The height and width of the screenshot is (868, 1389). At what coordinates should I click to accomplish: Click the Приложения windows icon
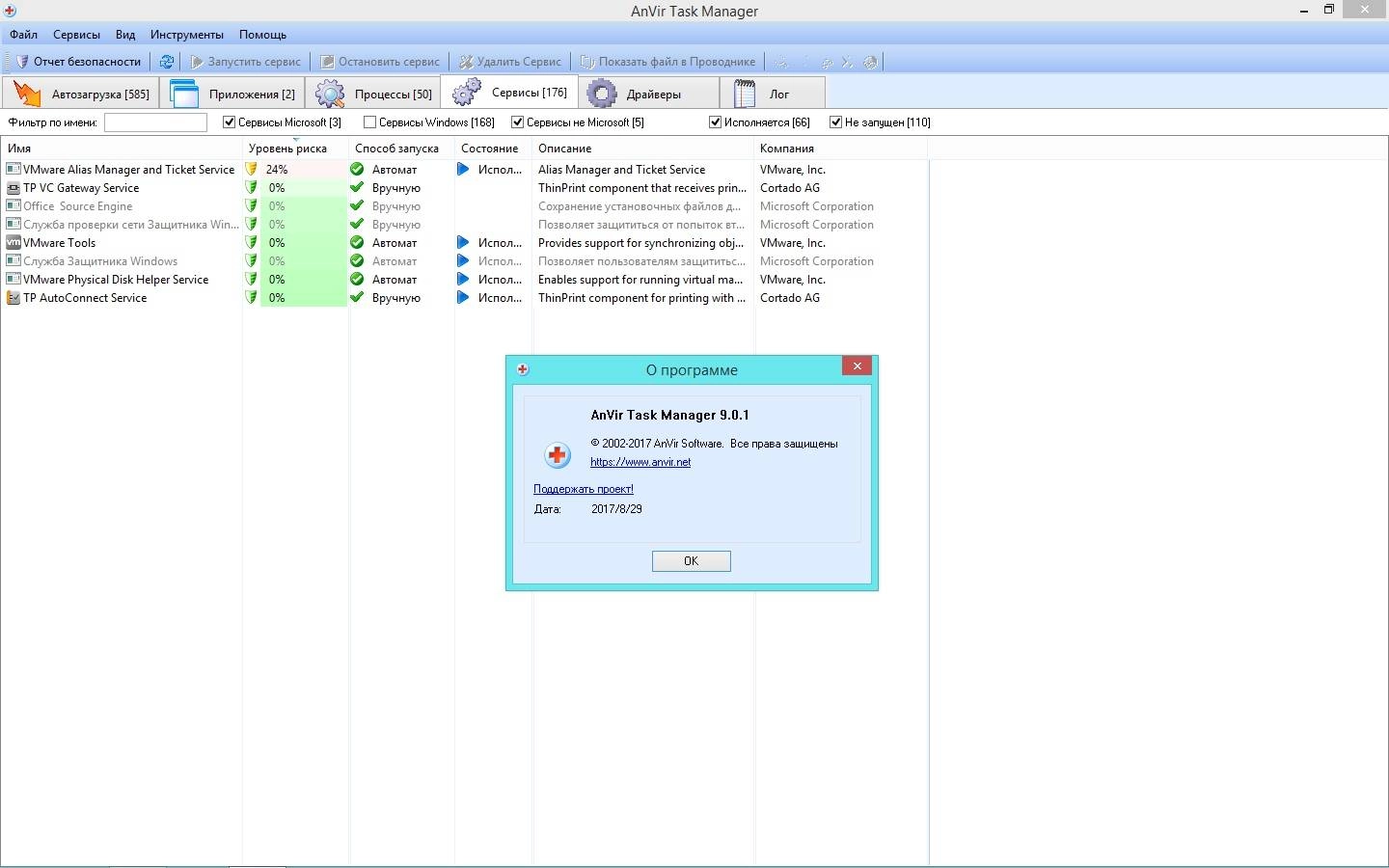pos(183,94)
